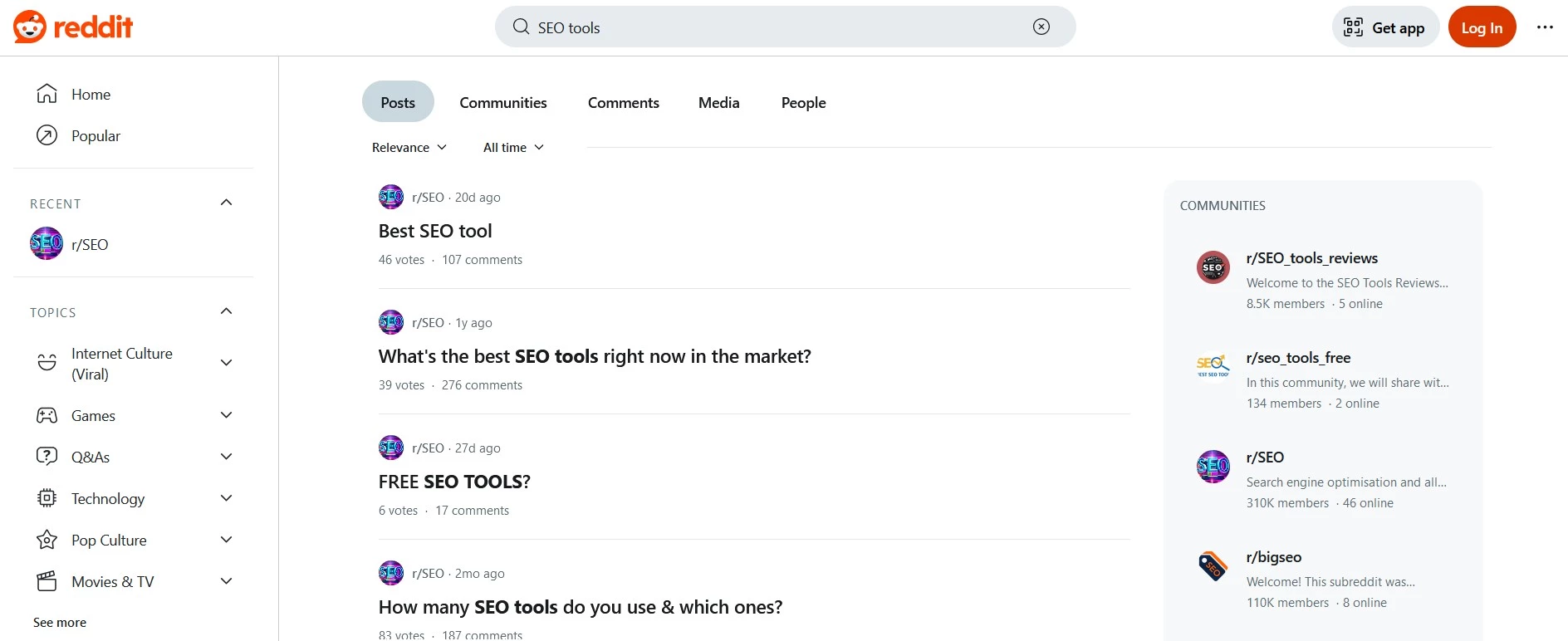This screenshot has width=1568, height=641.
Task: Open the three-dot more options menu
Action: 1545,27
